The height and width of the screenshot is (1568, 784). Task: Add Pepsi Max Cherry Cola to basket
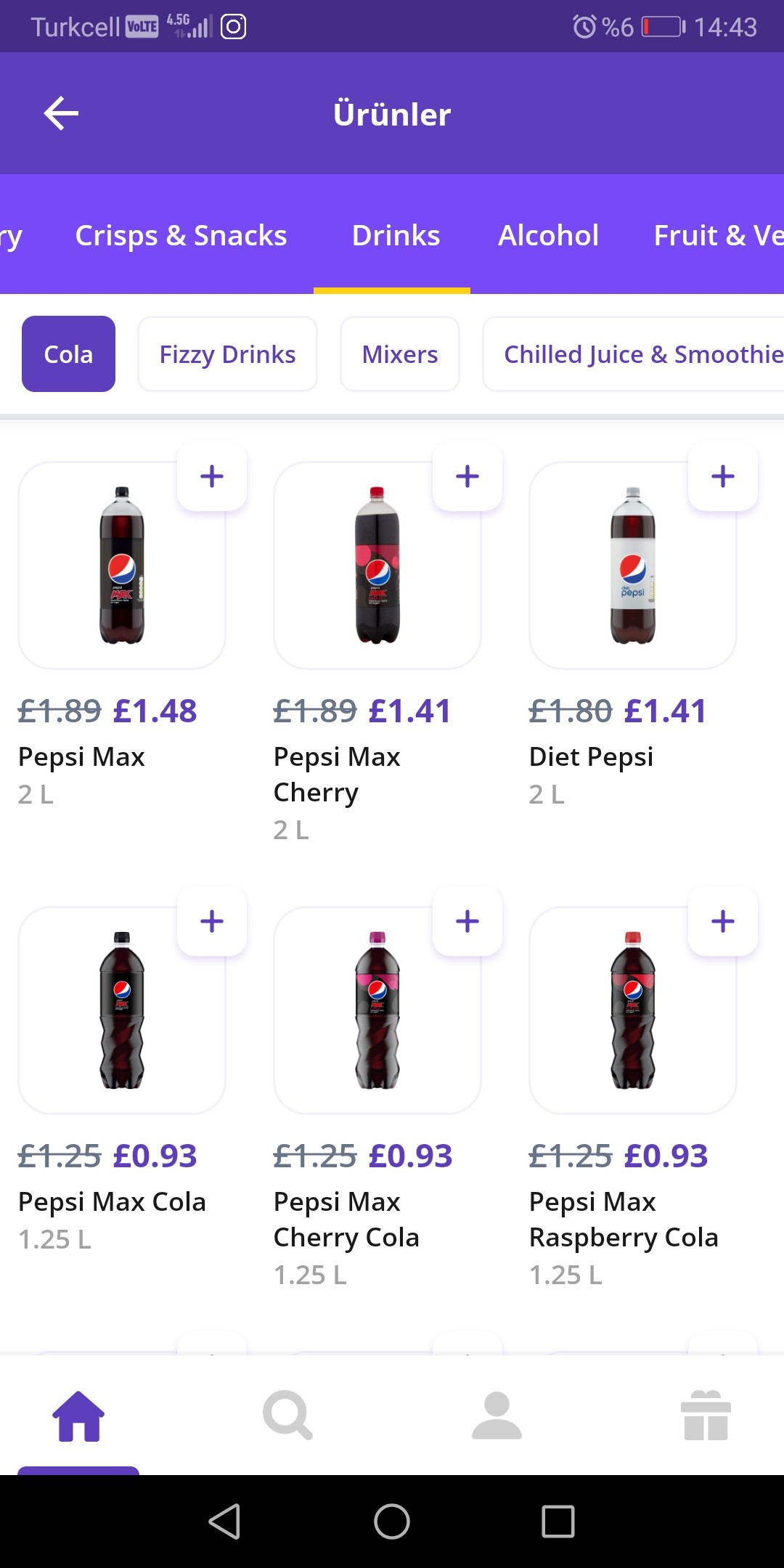click(x=467, y=921)
